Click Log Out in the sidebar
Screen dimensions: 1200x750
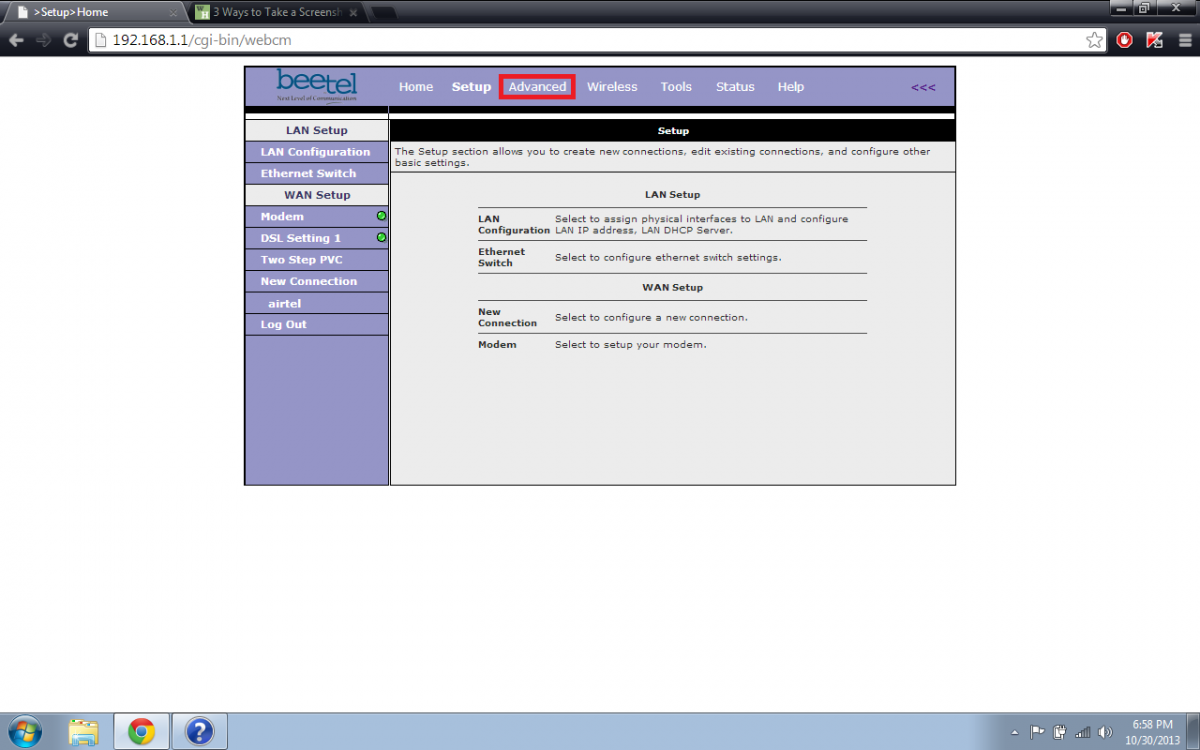(x=284, y=324)
